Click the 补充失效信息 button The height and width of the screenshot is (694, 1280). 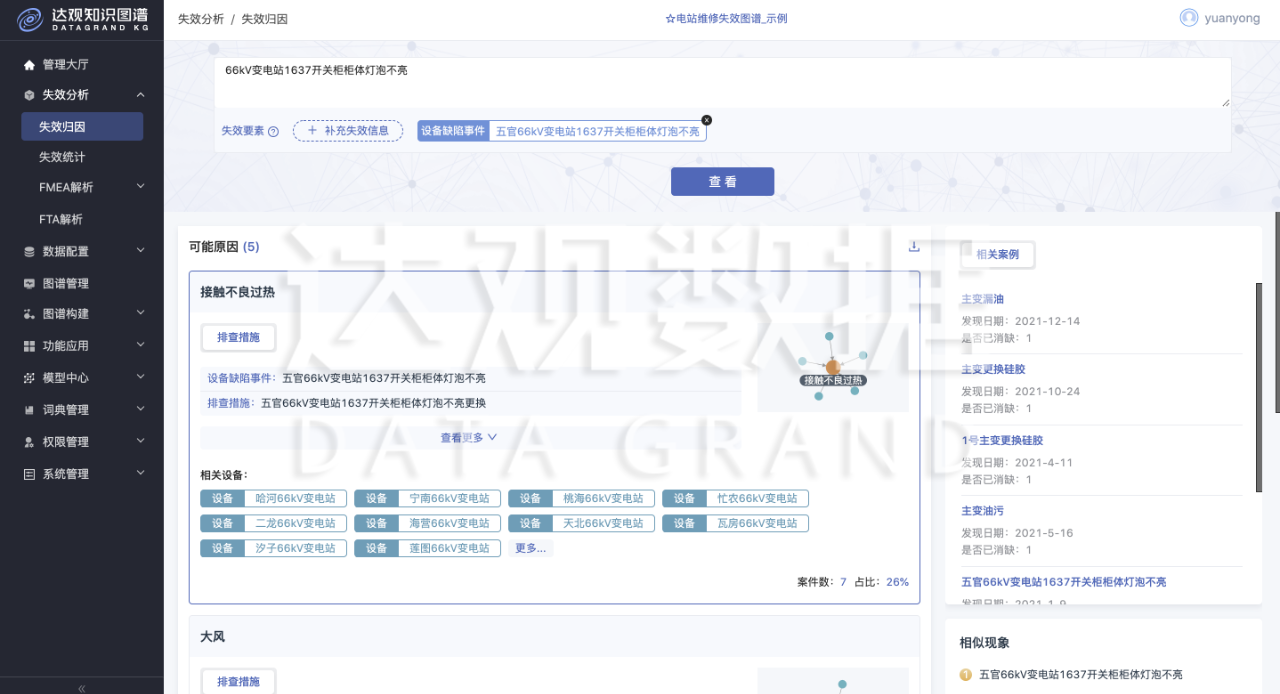click(347, 130)
